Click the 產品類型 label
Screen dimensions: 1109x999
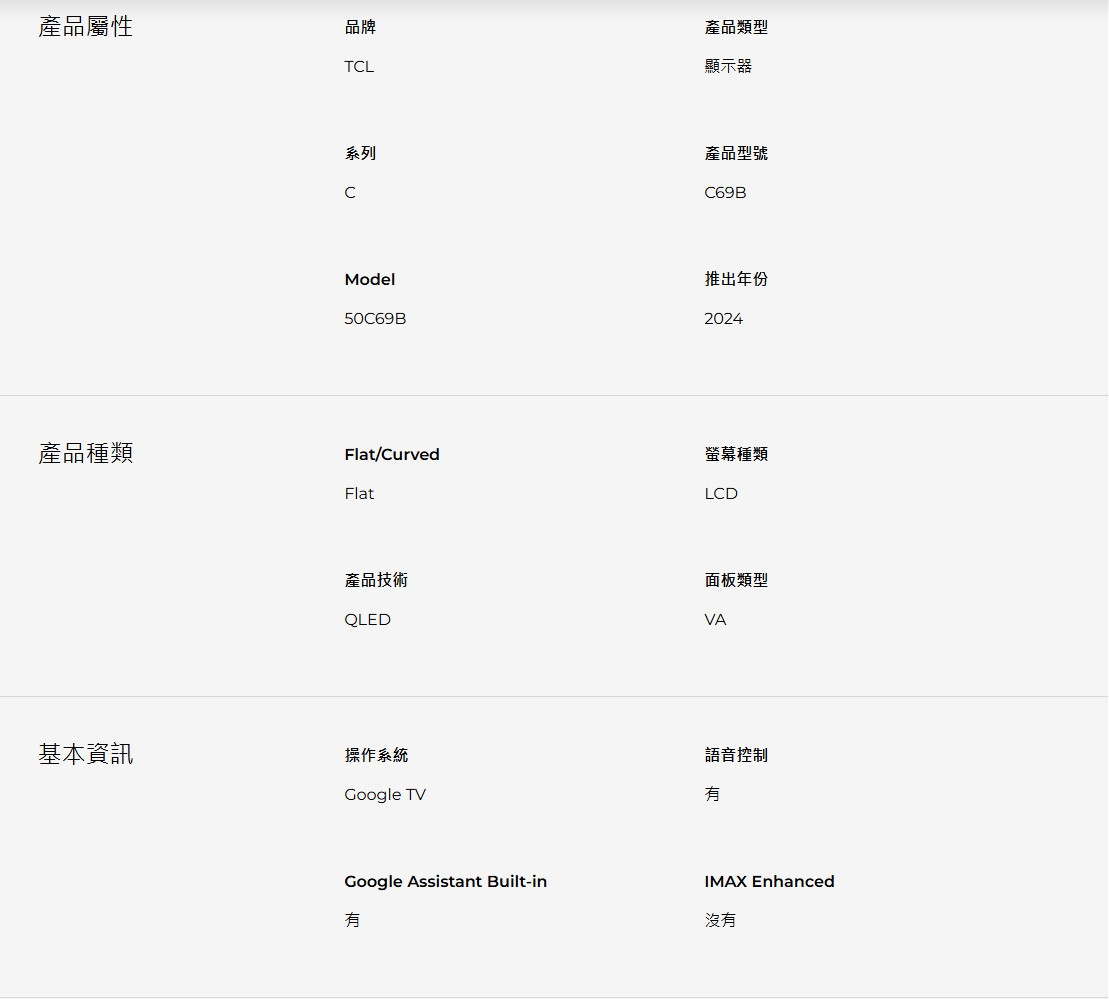coord(736,28)
